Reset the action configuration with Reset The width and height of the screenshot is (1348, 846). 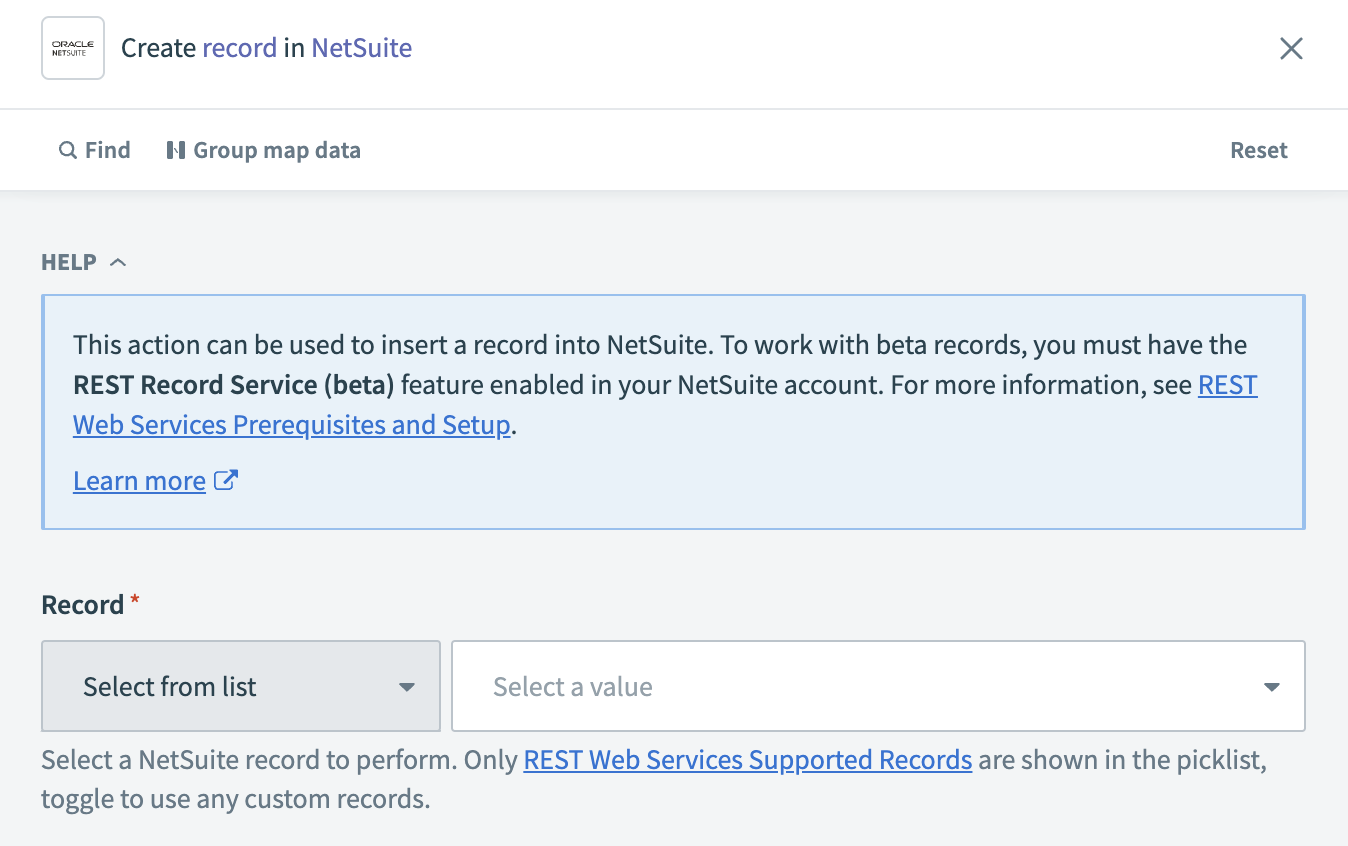[1258, 149]
